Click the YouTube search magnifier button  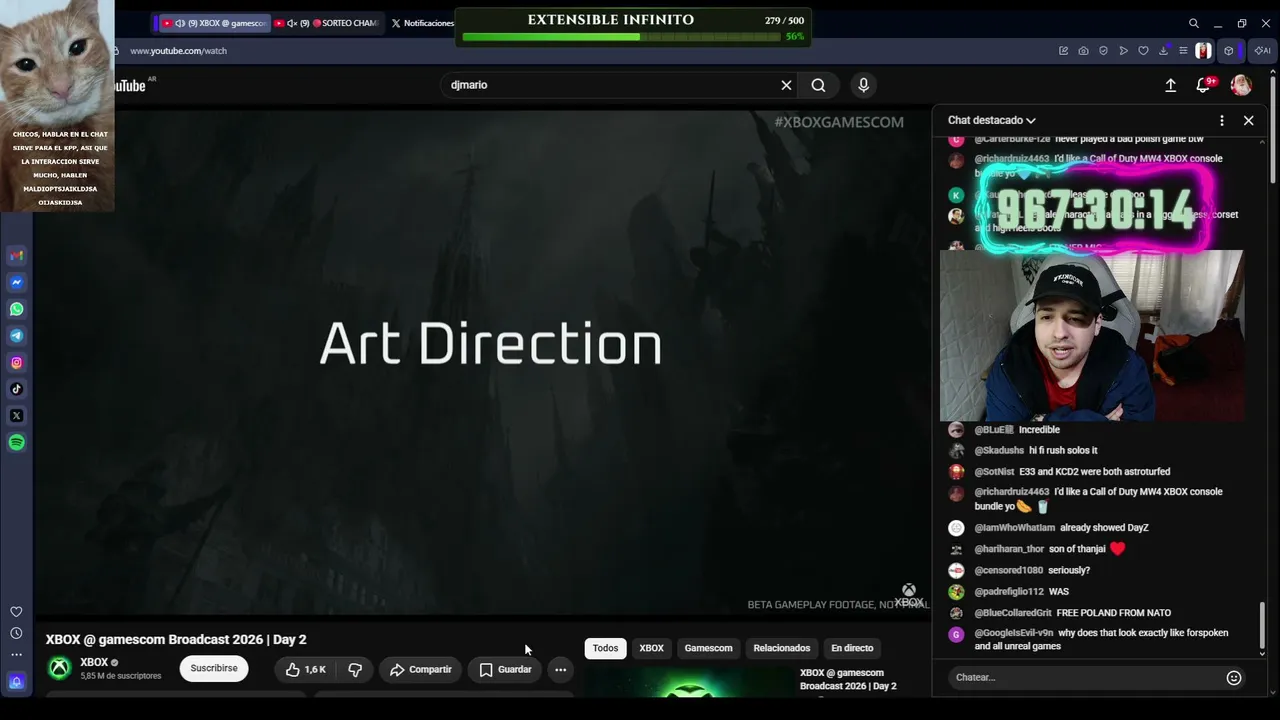click(818, 85)
